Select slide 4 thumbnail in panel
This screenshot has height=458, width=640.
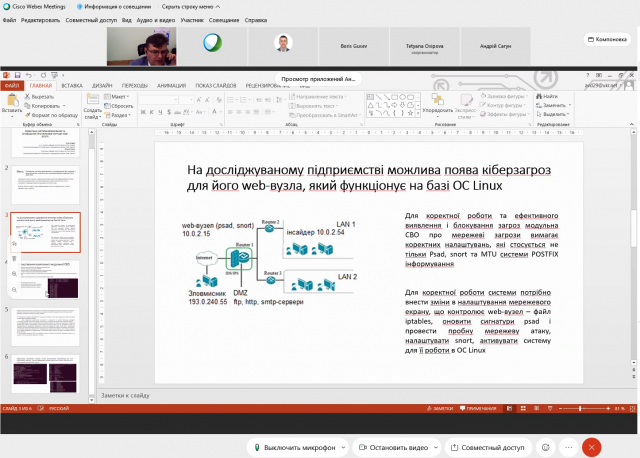tap(52, 280)
